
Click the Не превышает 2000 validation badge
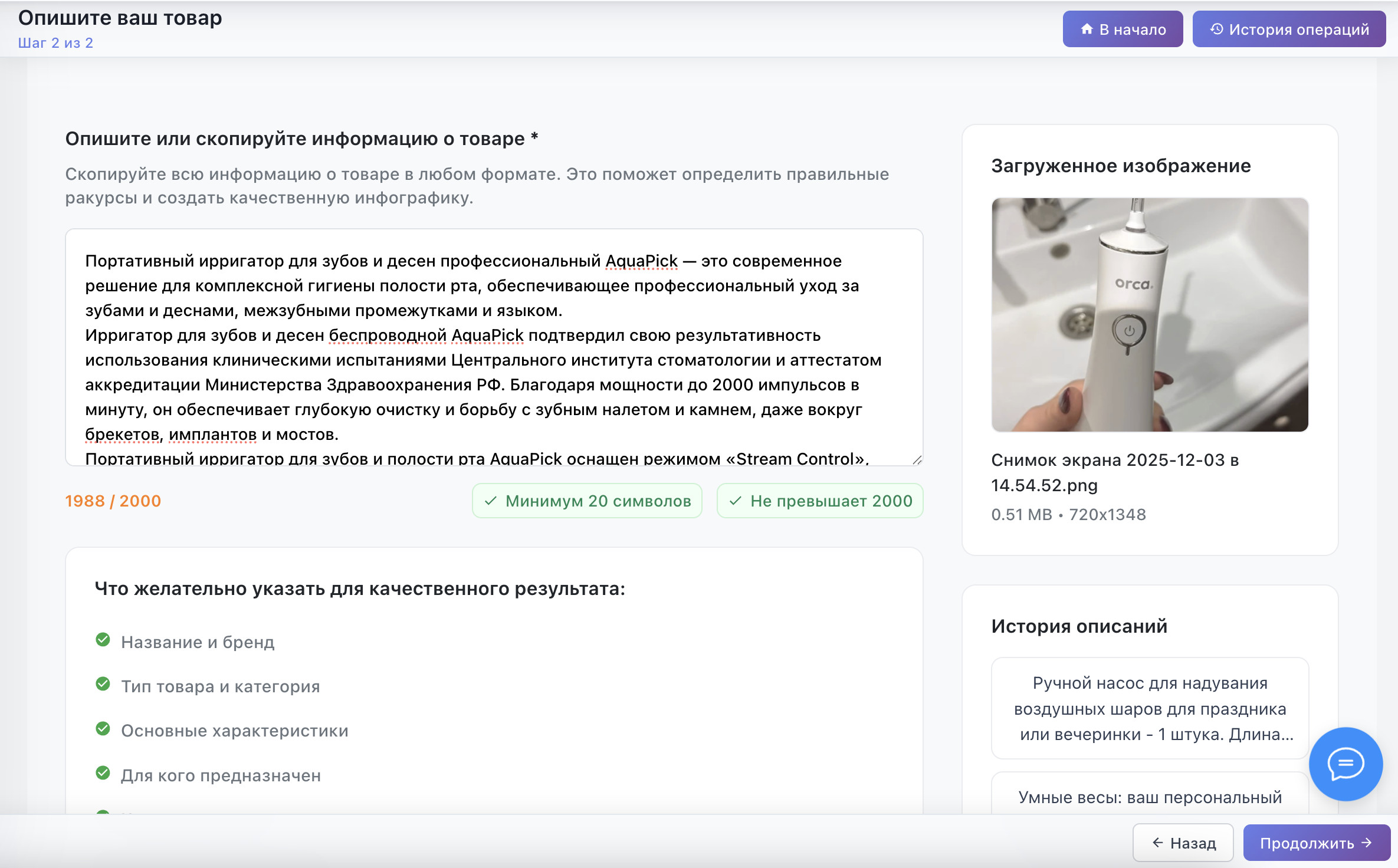(x=820, y=501)
